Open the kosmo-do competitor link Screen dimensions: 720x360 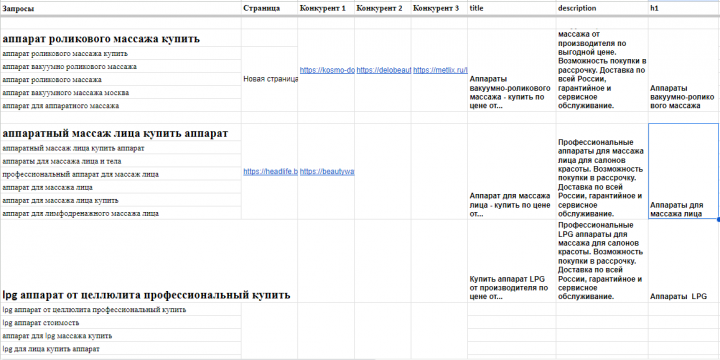click(326, 70)
